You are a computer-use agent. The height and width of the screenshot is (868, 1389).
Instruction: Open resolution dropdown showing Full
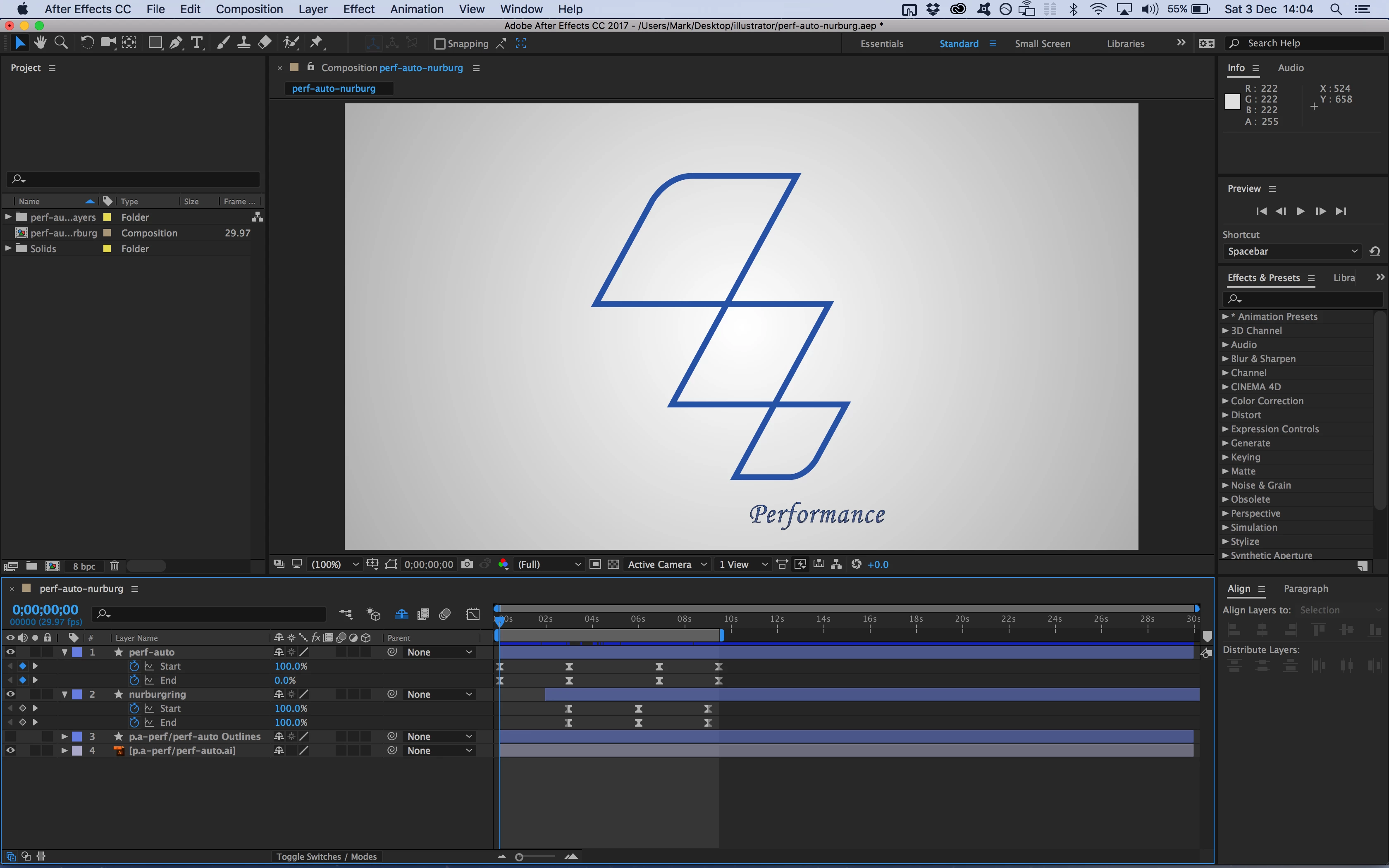pos(549,564)
